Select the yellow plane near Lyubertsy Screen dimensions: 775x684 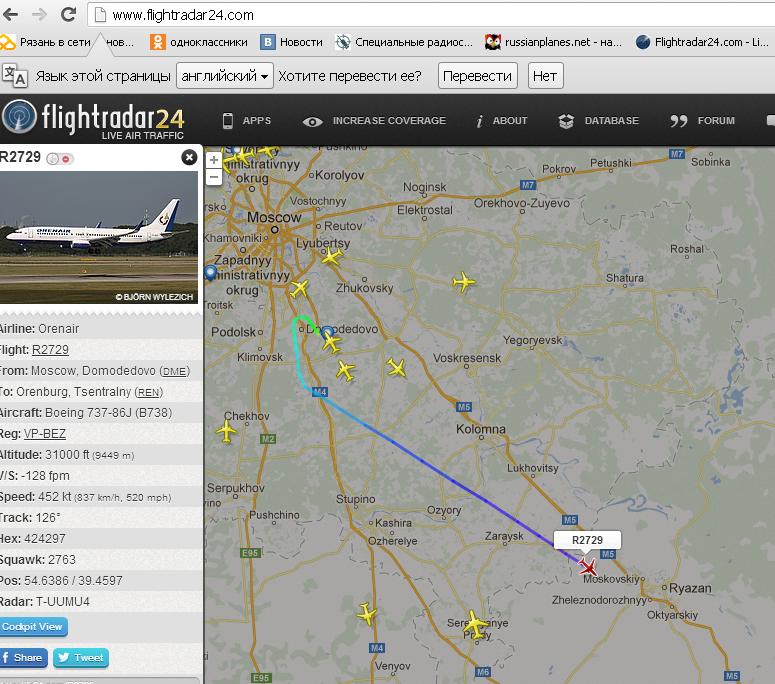pos(331,257)
